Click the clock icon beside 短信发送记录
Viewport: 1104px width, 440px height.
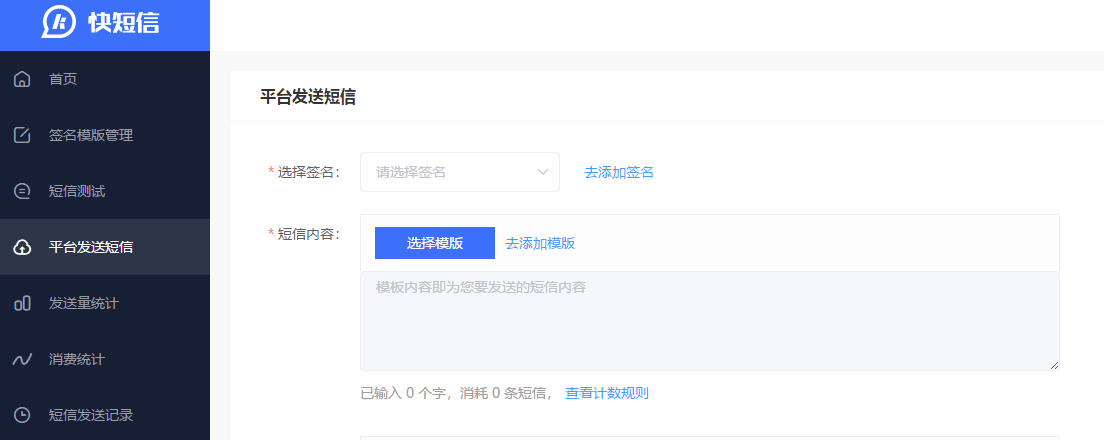pos(22,415)
